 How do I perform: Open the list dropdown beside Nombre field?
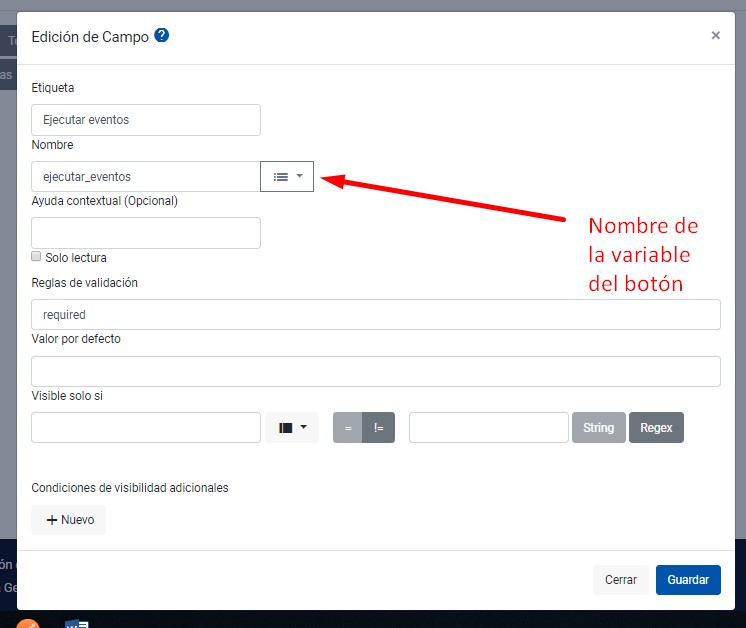pyautogui.click(x=287, y=177)
